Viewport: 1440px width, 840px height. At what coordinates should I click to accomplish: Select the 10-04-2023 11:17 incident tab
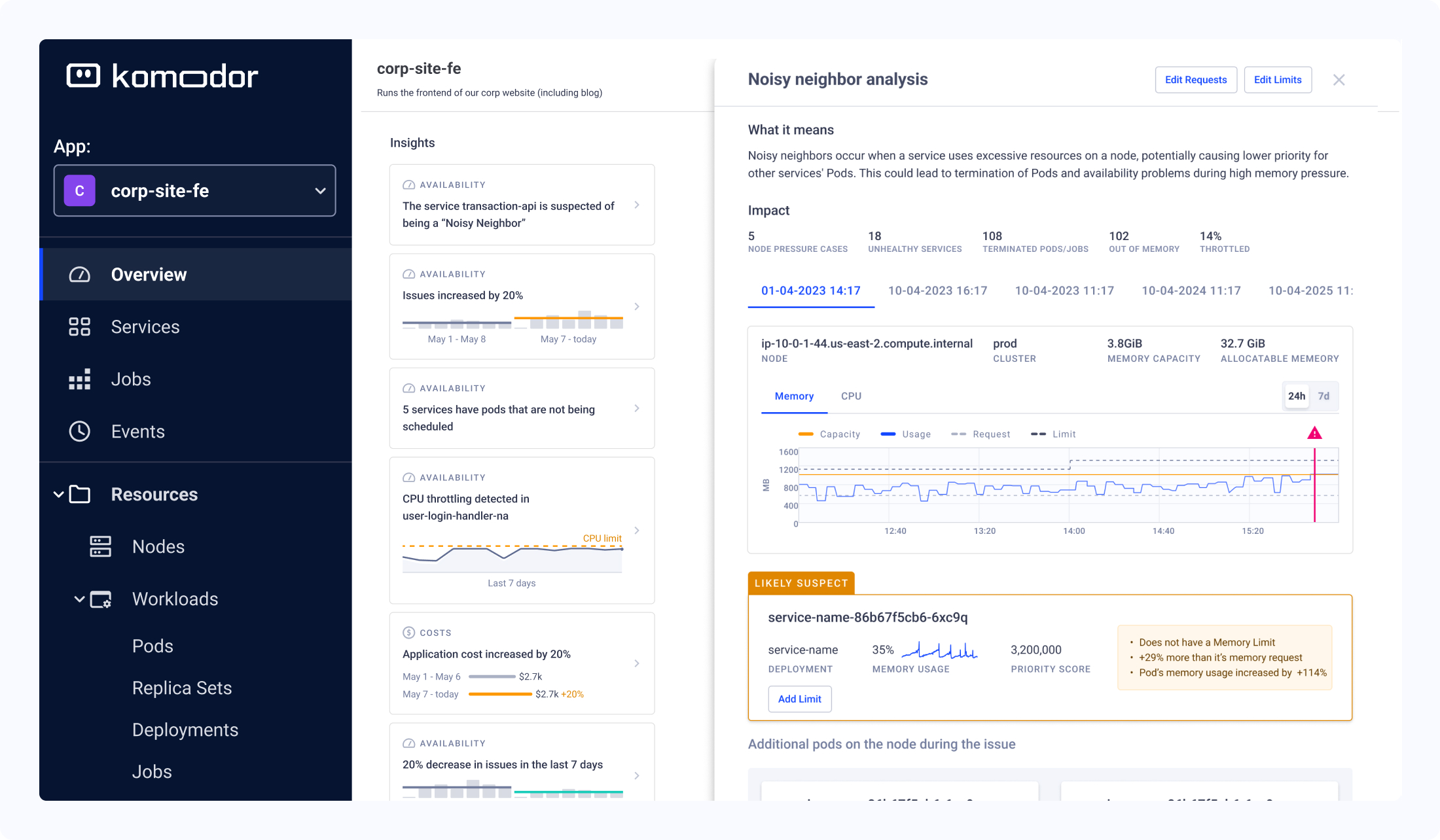pos(1064,291)
